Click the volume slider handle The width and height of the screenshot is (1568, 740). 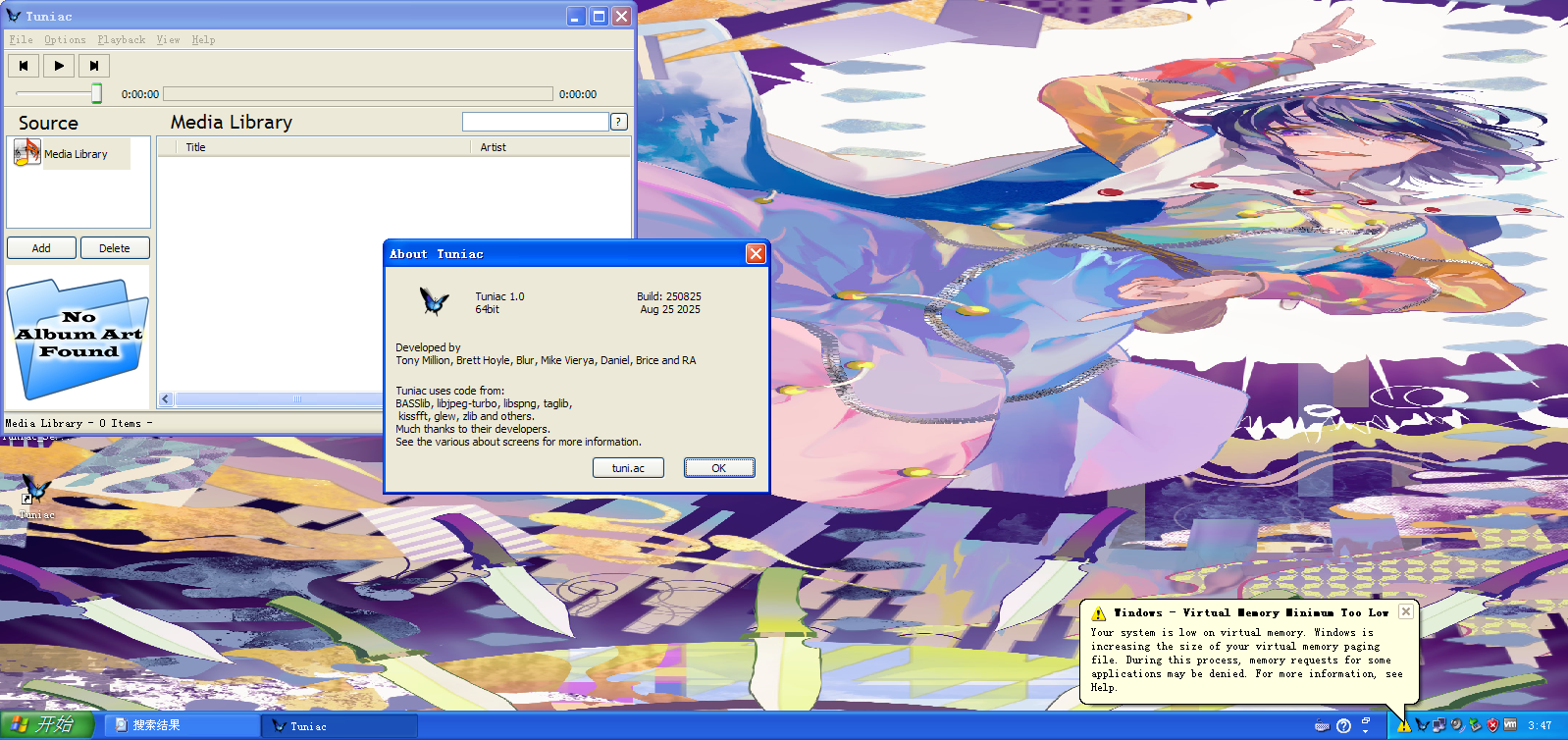[96, 93]
